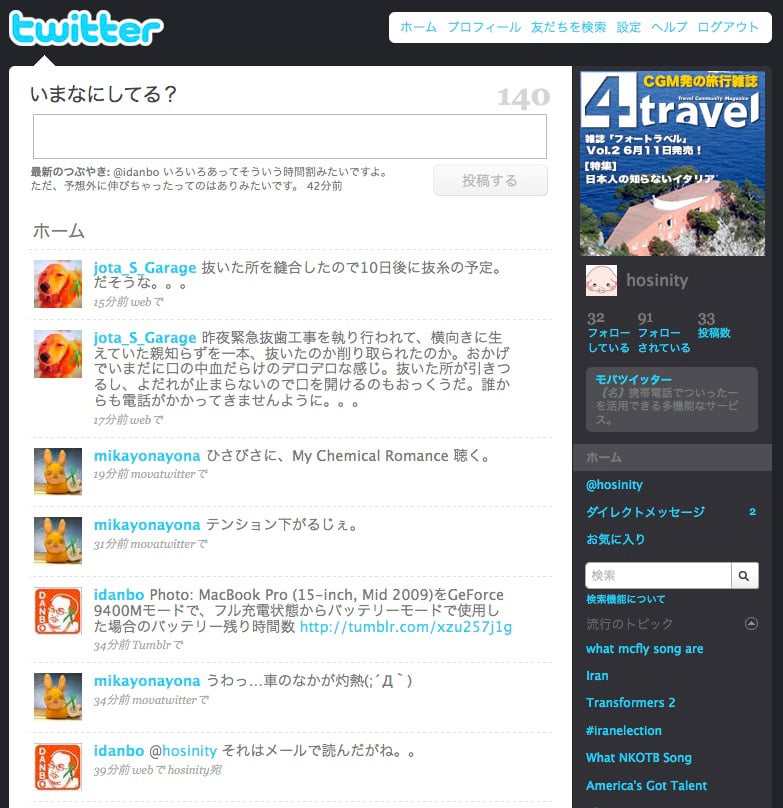Open the @hosinity mentions tab
Viewport: 783px width, 808px height.
click(614, 485)
